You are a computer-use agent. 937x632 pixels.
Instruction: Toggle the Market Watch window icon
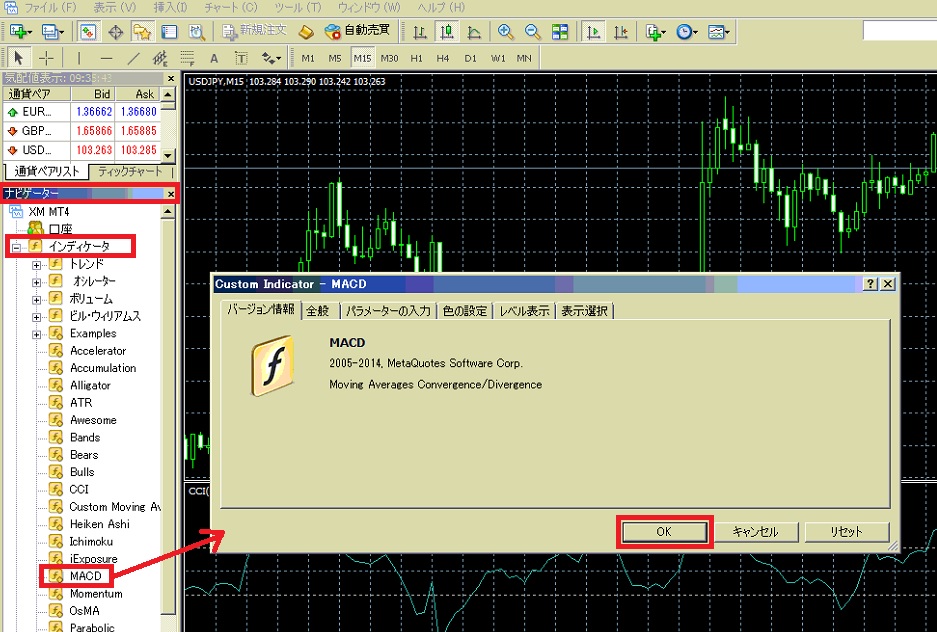coord(88,32)
